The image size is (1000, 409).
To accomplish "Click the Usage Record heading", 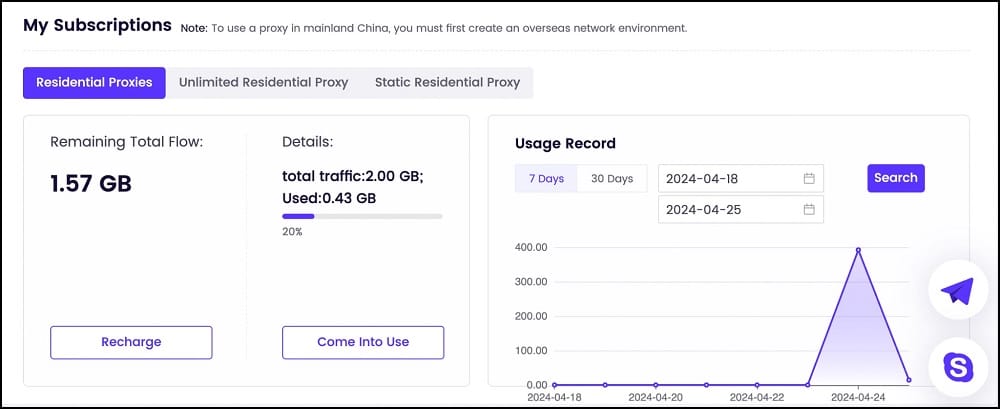I will pos(565,144).
